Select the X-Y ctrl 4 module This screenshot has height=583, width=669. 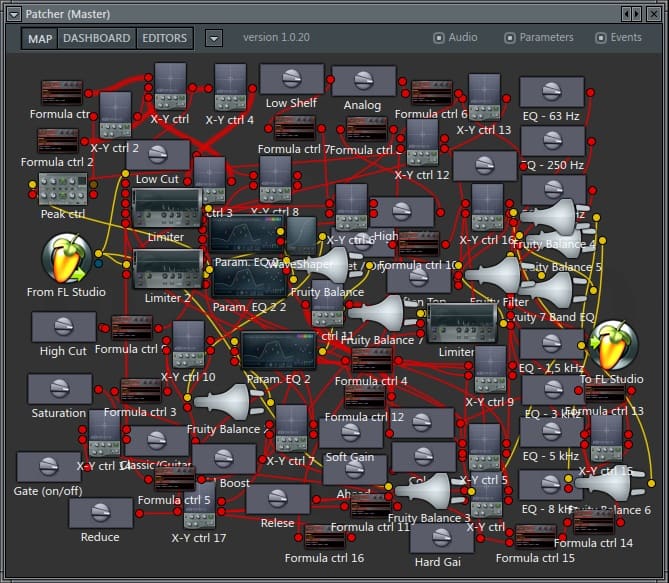(x=230, y=87)
